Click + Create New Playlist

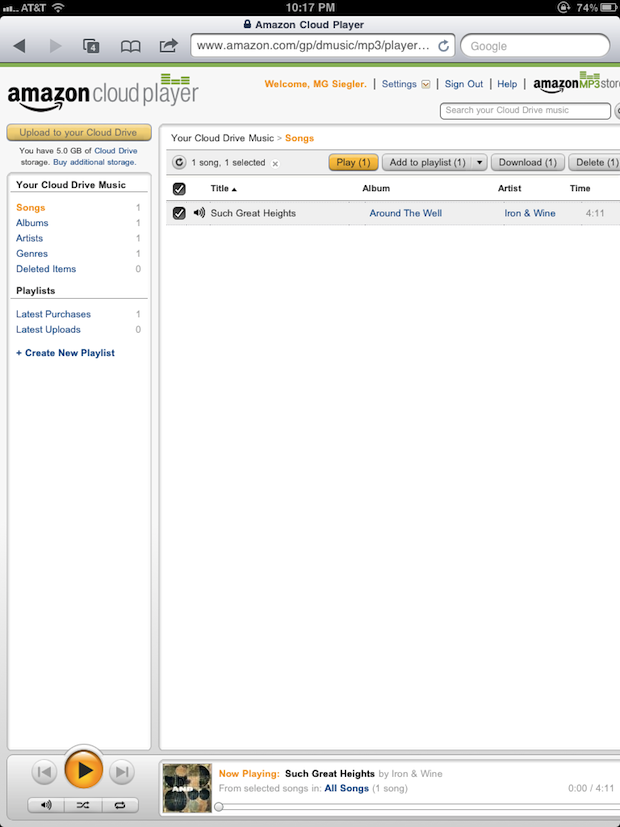[65, 353]
